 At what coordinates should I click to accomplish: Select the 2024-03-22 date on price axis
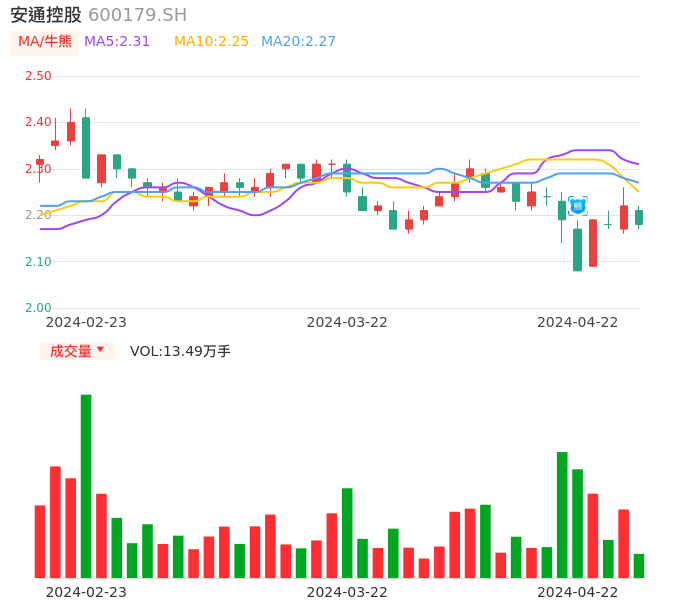pos(347,322)
